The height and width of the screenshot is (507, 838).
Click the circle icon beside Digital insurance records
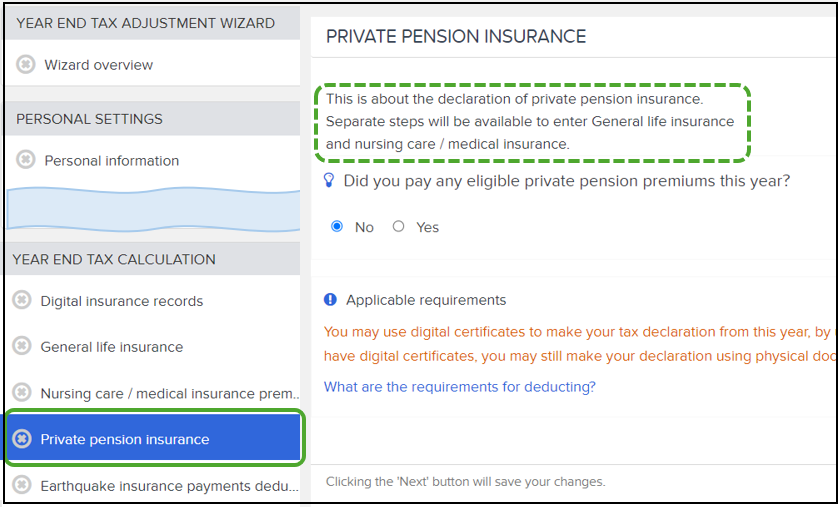click(22, 300)
